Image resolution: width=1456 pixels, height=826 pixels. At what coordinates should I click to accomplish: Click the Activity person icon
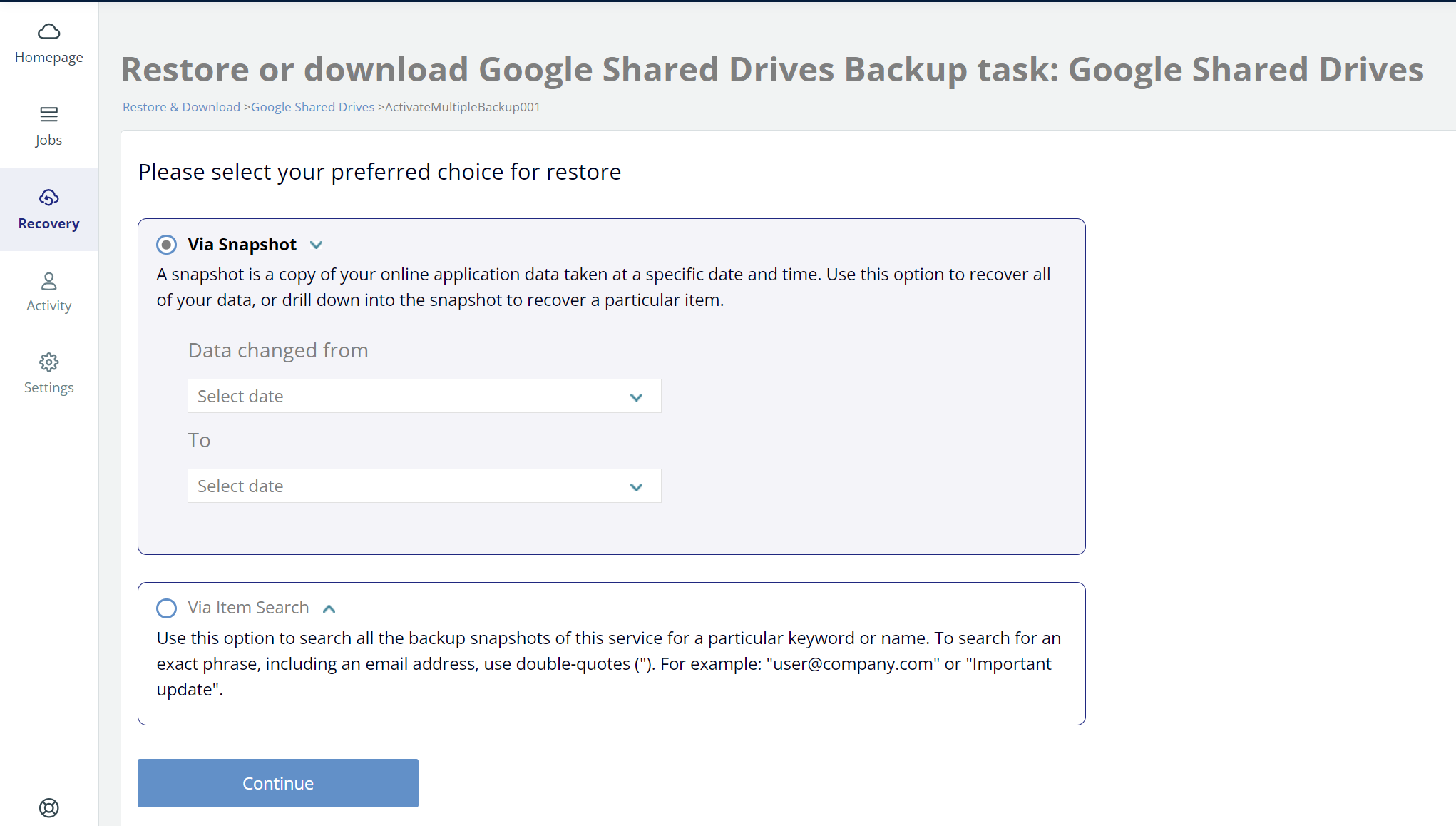point(48,281)
